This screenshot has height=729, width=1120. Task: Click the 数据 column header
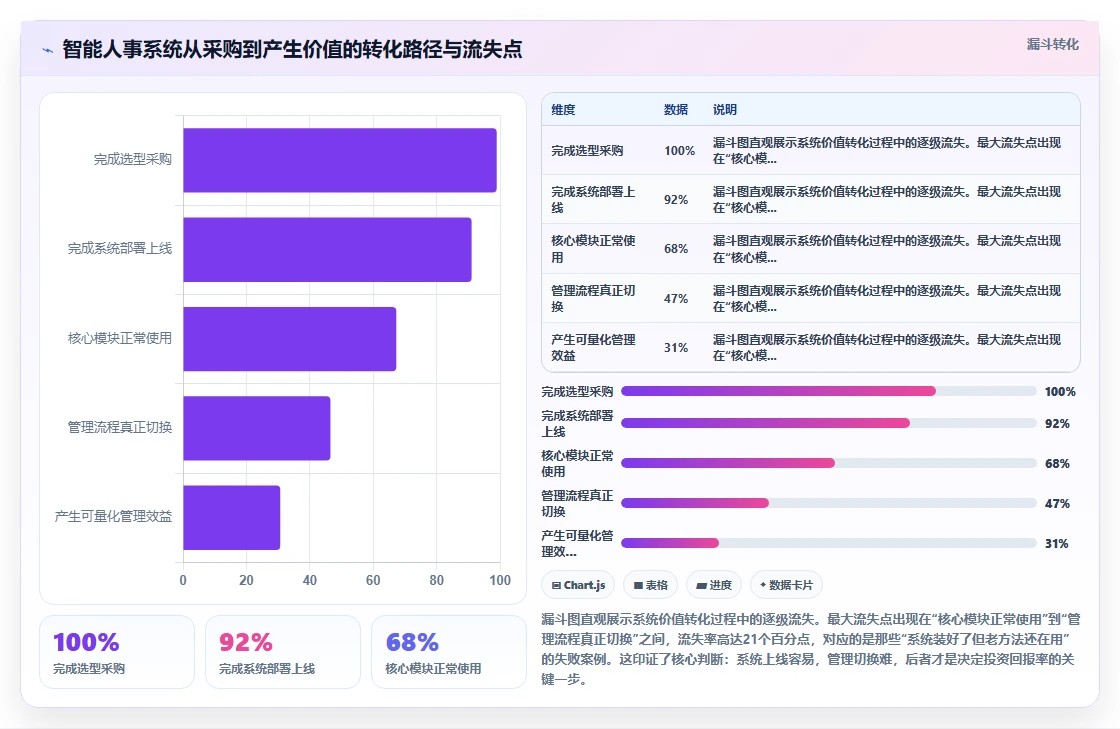click(x=676, y=109)
